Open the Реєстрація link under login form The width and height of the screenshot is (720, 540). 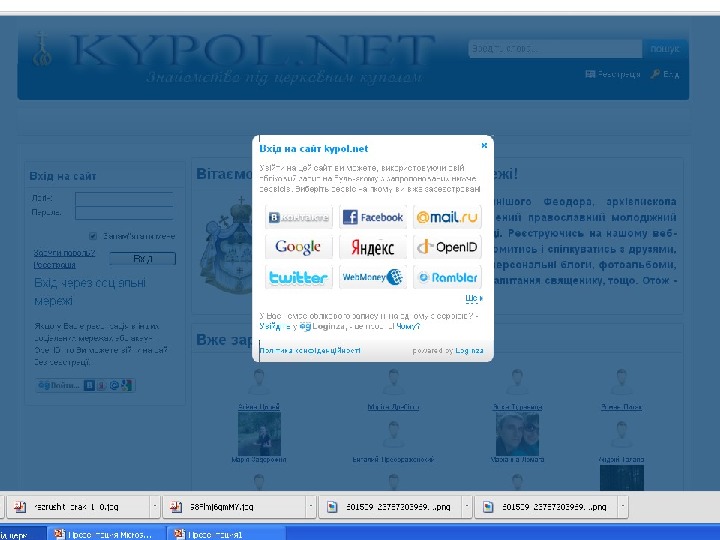pos(55,265)
